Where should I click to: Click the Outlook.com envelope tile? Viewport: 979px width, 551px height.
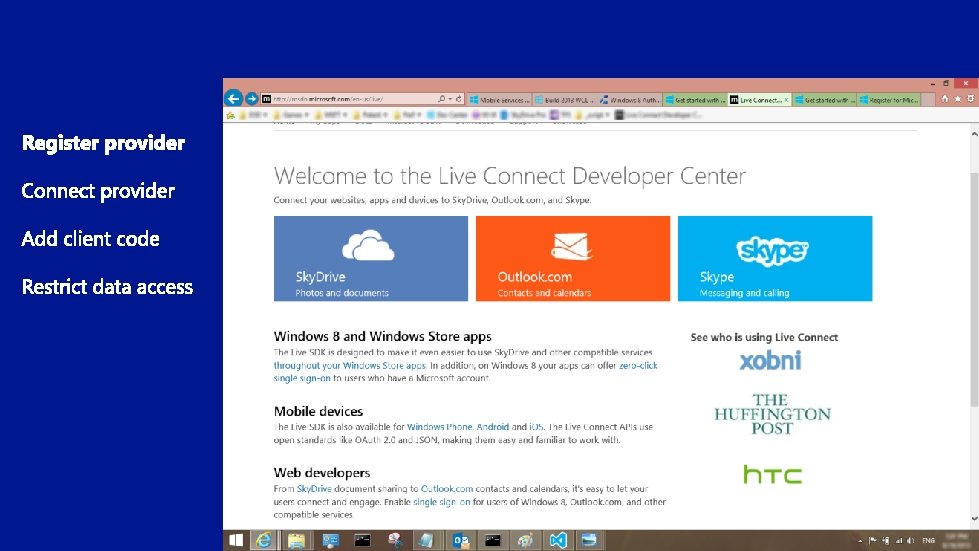tap(573, 258)
